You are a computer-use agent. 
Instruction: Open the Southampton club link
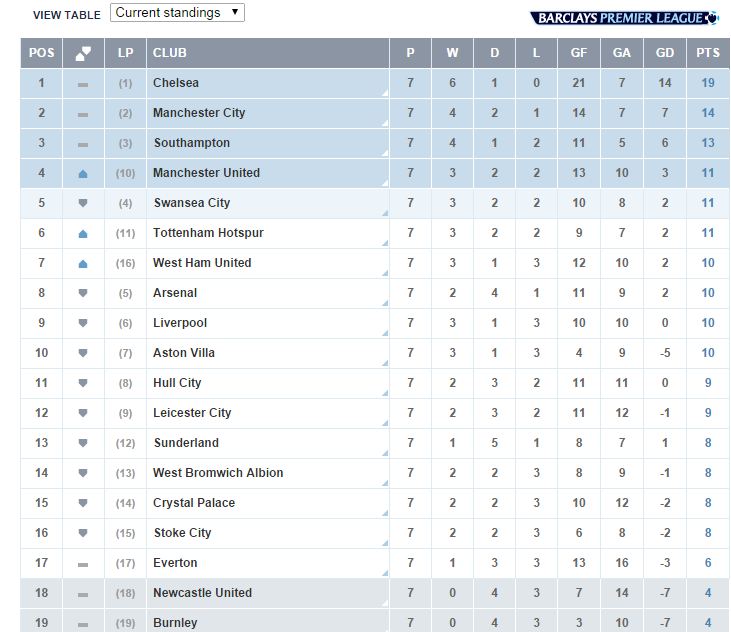[x=191, y=143]
